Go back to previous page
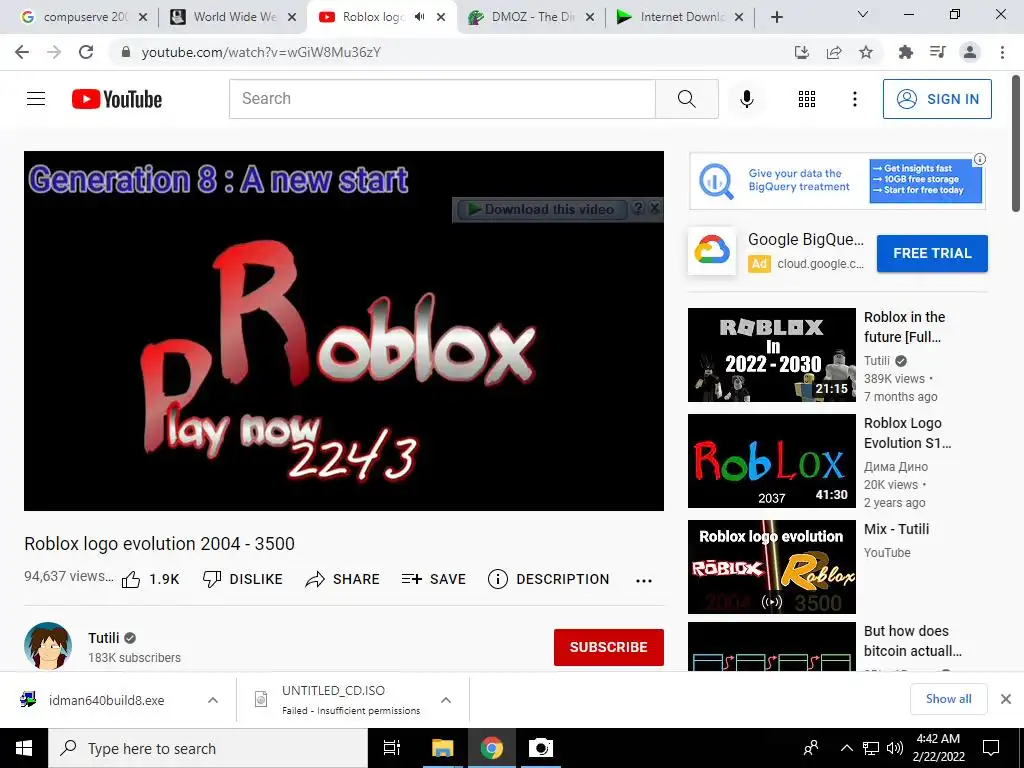 [x=22, y=52]
